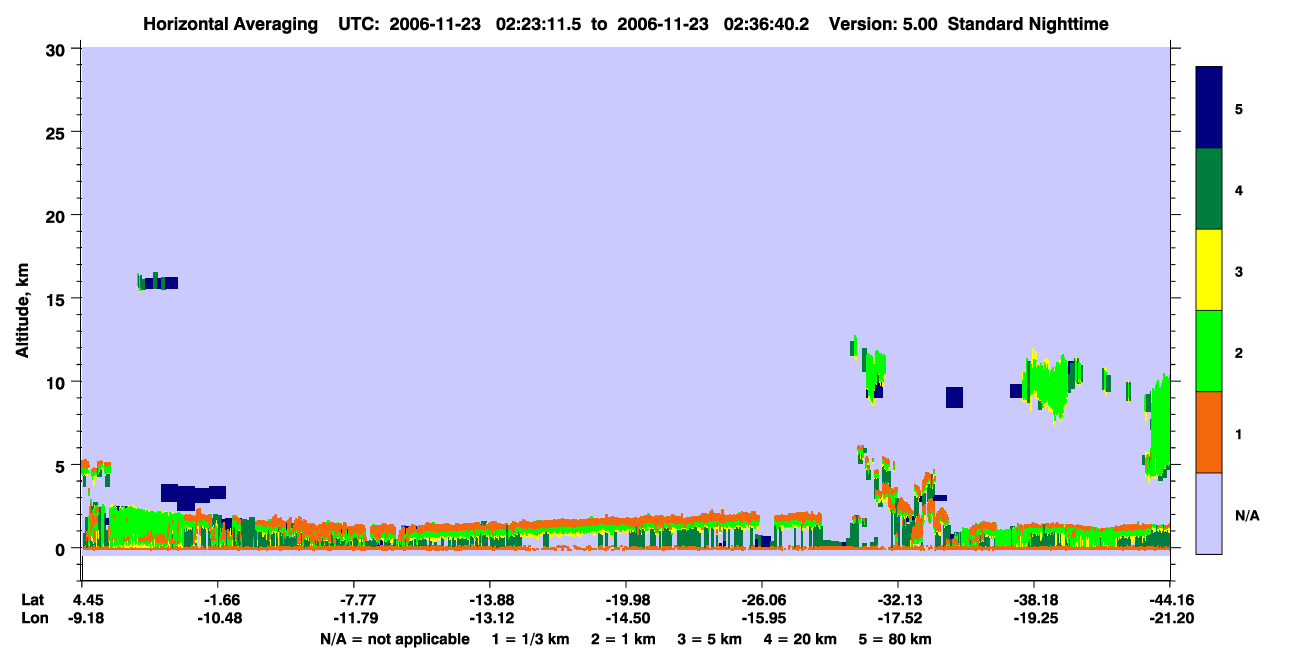1300x667 pixels.
Task: Click the '1 = 1/3 km' legend entry
Action: coord(531,639)
